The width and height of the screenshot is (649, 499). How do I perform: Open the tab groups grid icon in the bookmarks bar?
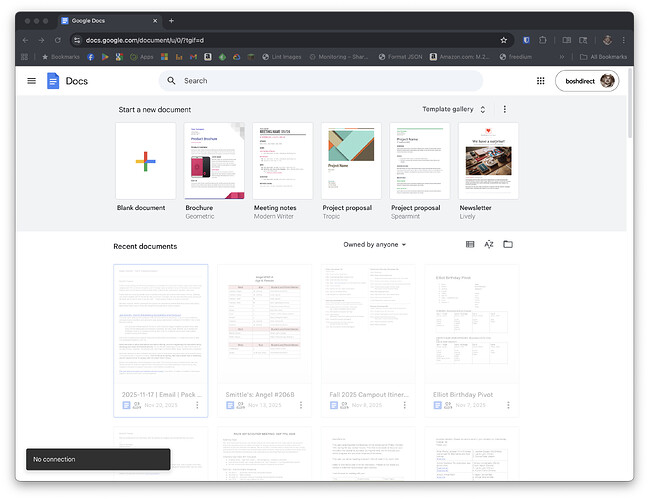[24, 57]
